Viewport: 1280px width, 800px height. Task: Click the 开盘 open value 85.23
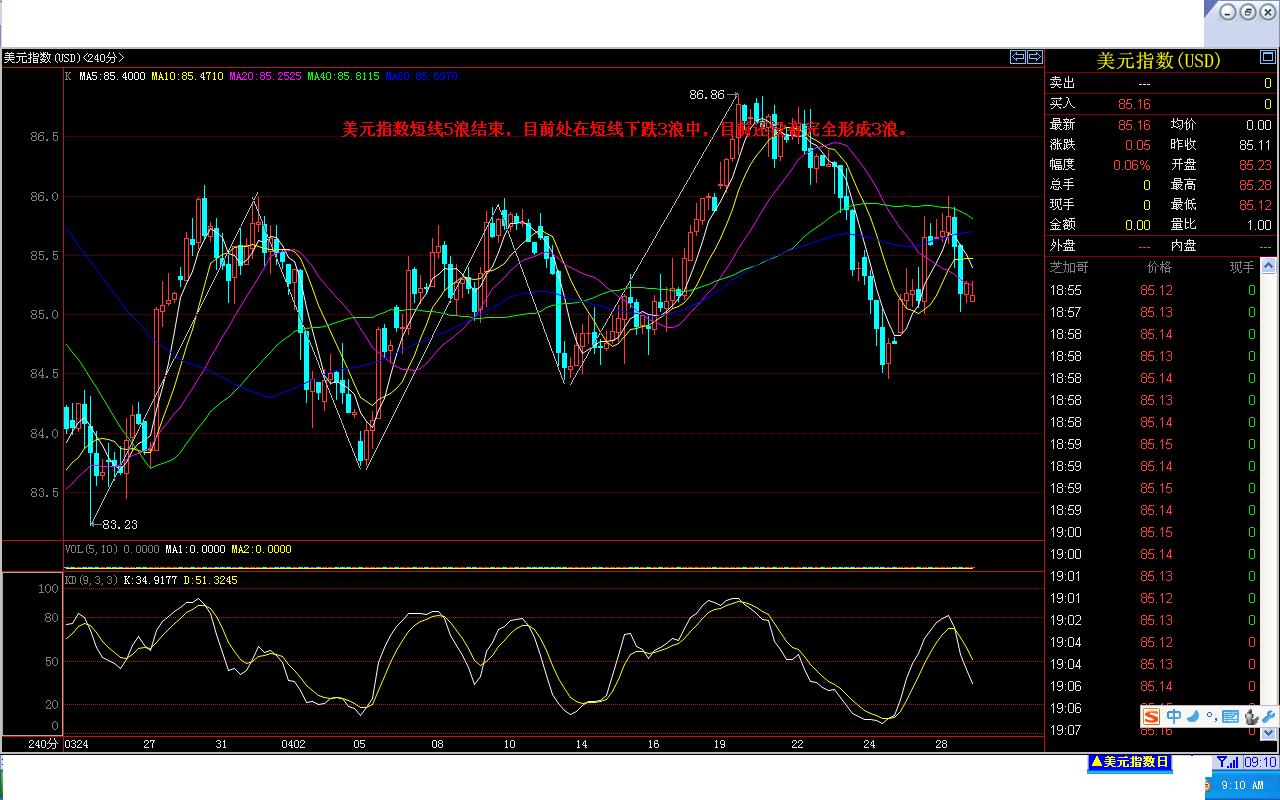pyautogui.click(x=1255, y=165)
